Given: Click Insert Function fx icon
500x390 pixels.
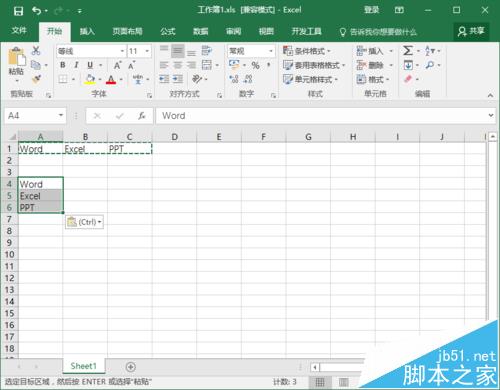Looking at the screenshot, I should coord(142,116).
